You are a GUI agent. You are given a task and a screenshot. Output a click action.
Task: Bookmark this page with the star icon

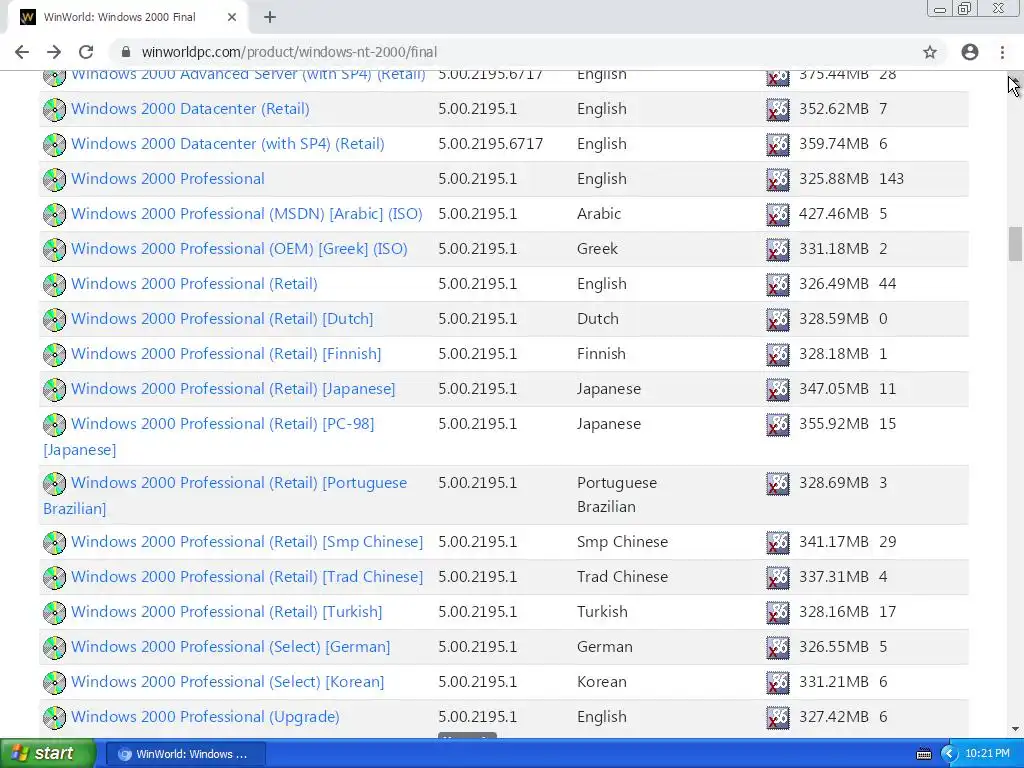click(930, 52)
